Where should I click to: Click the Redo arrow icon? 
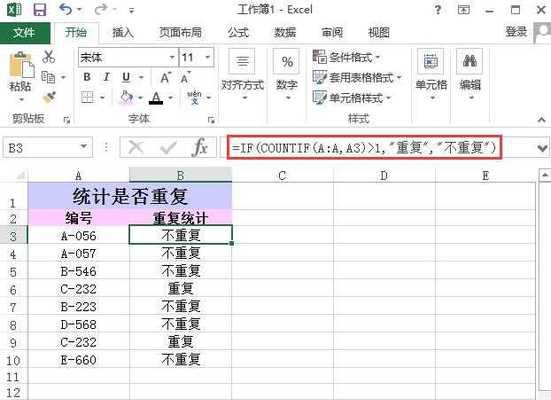[x=101, y=9]
